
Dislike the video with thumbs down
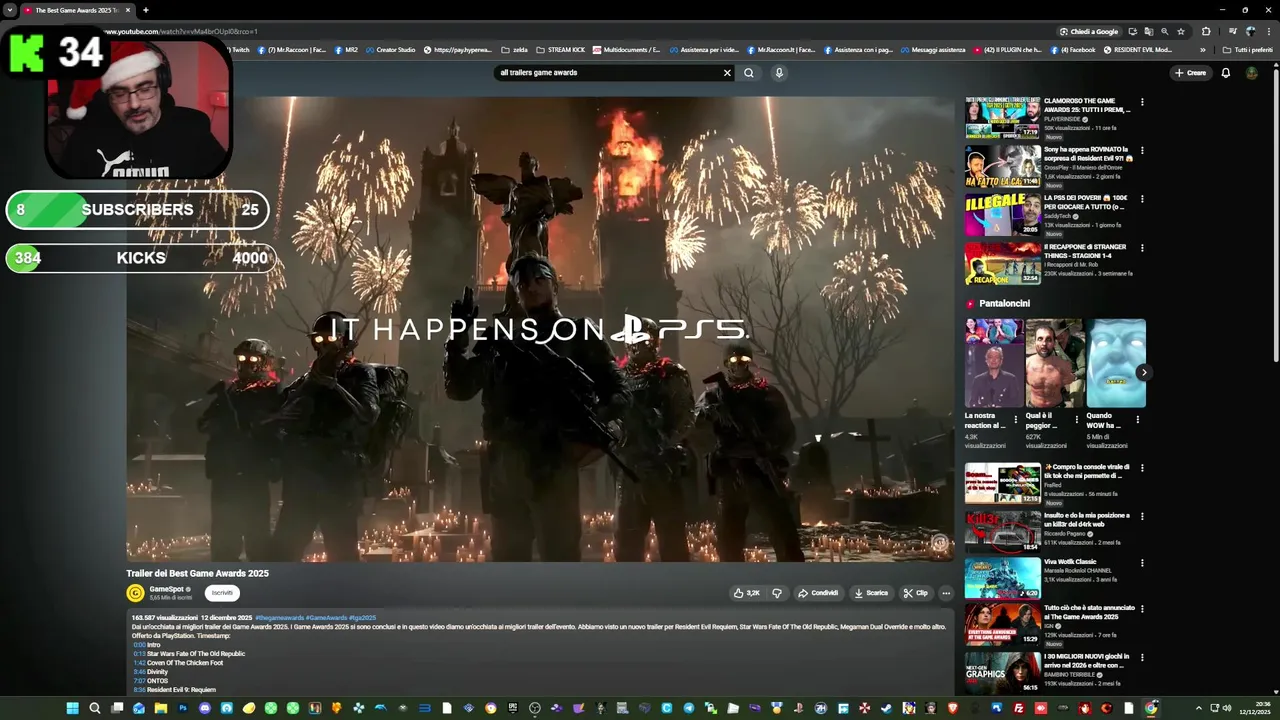coord(777,593)
